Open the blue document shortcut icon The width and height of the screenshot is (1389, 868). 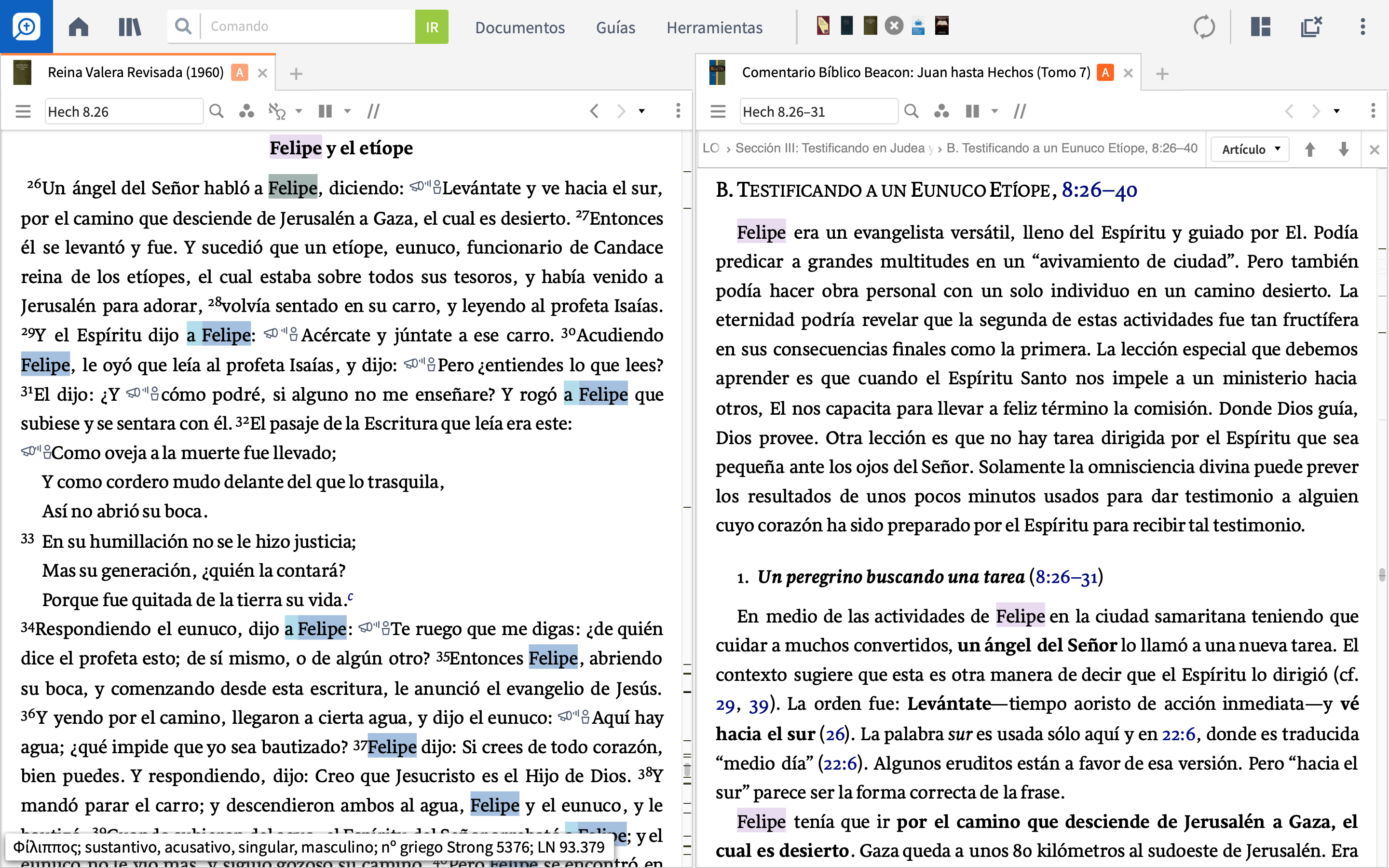tap(918, 27)
